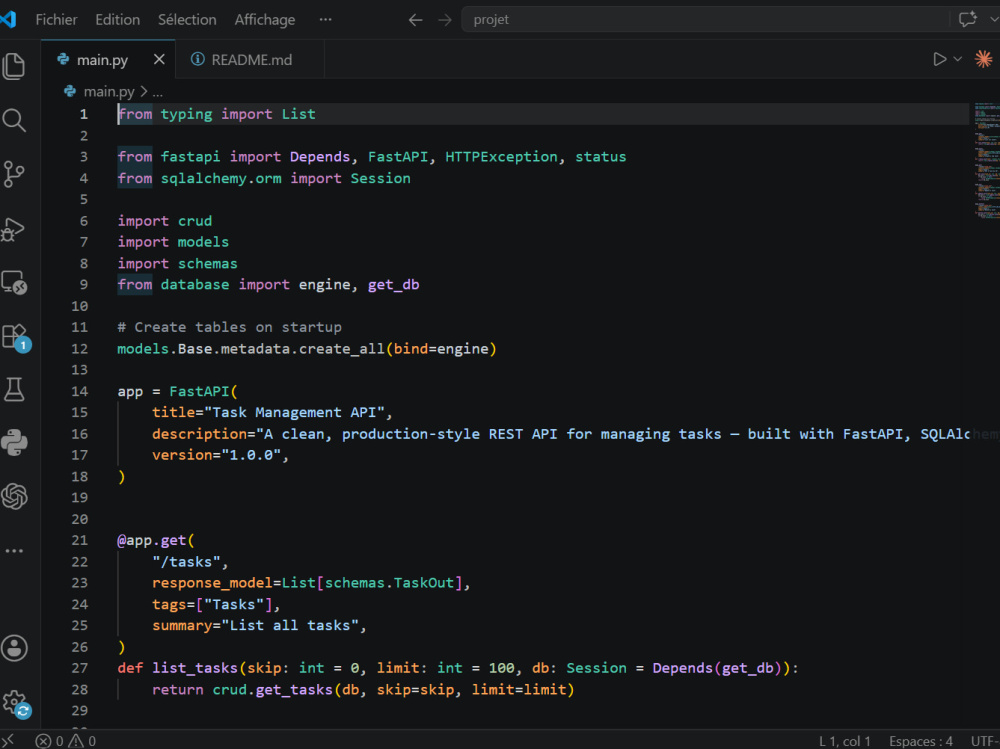Screen dimensions: 1000x749
Task: Open the Edition menu
Action: (117, 20)
